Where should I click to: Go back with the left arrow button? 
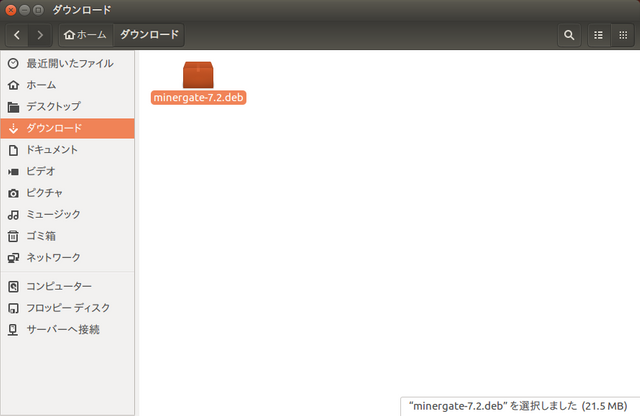[x=17, y=35]
